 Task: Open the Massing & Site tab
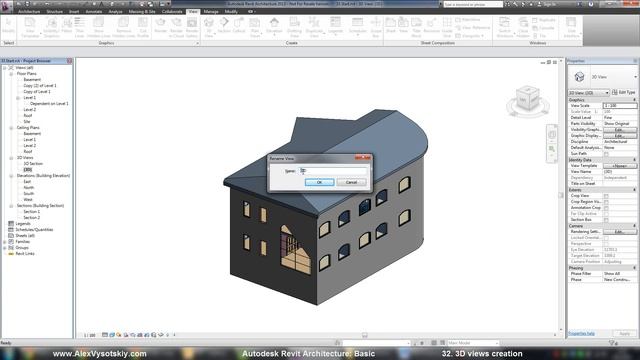coord(142,11)
